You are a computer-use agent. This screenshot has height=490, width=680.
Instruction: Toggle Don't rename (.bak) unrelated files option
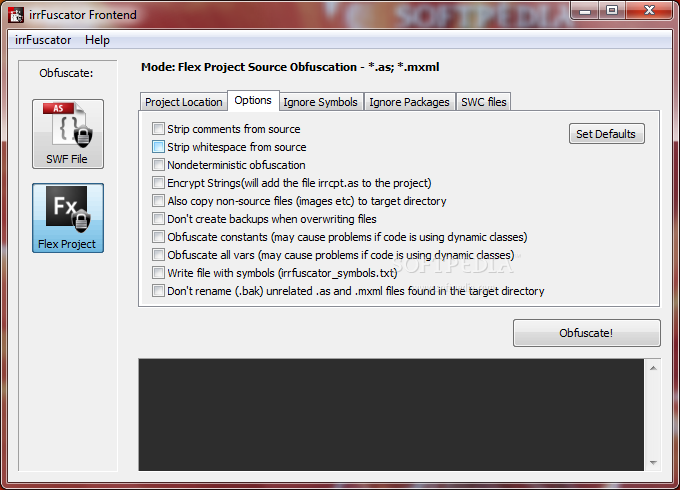pos(158,291)
